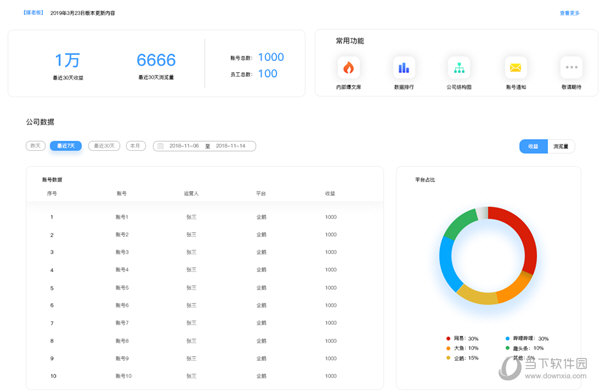Switch chart view to 收益

pos(533,146)
